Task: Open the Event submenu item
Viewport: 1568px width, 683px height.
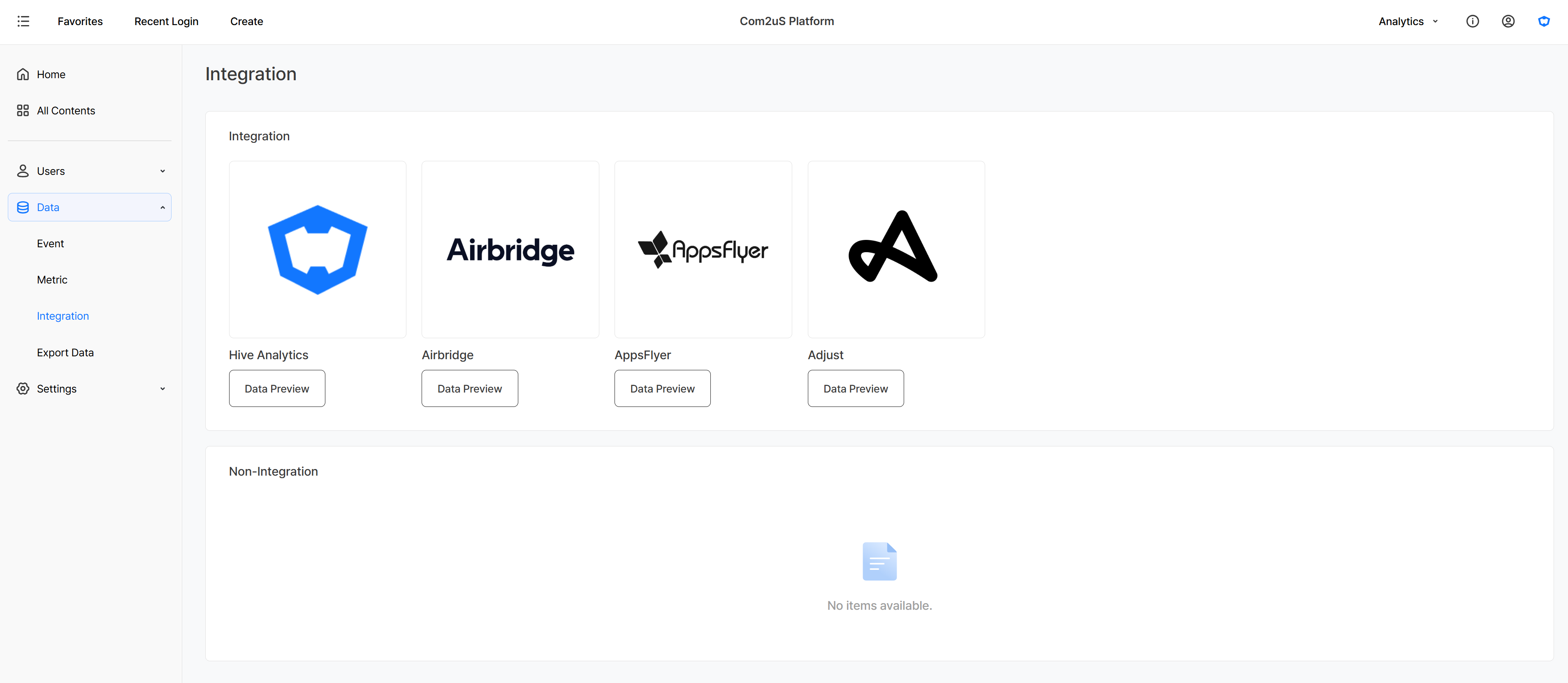Action: point(50,244)
